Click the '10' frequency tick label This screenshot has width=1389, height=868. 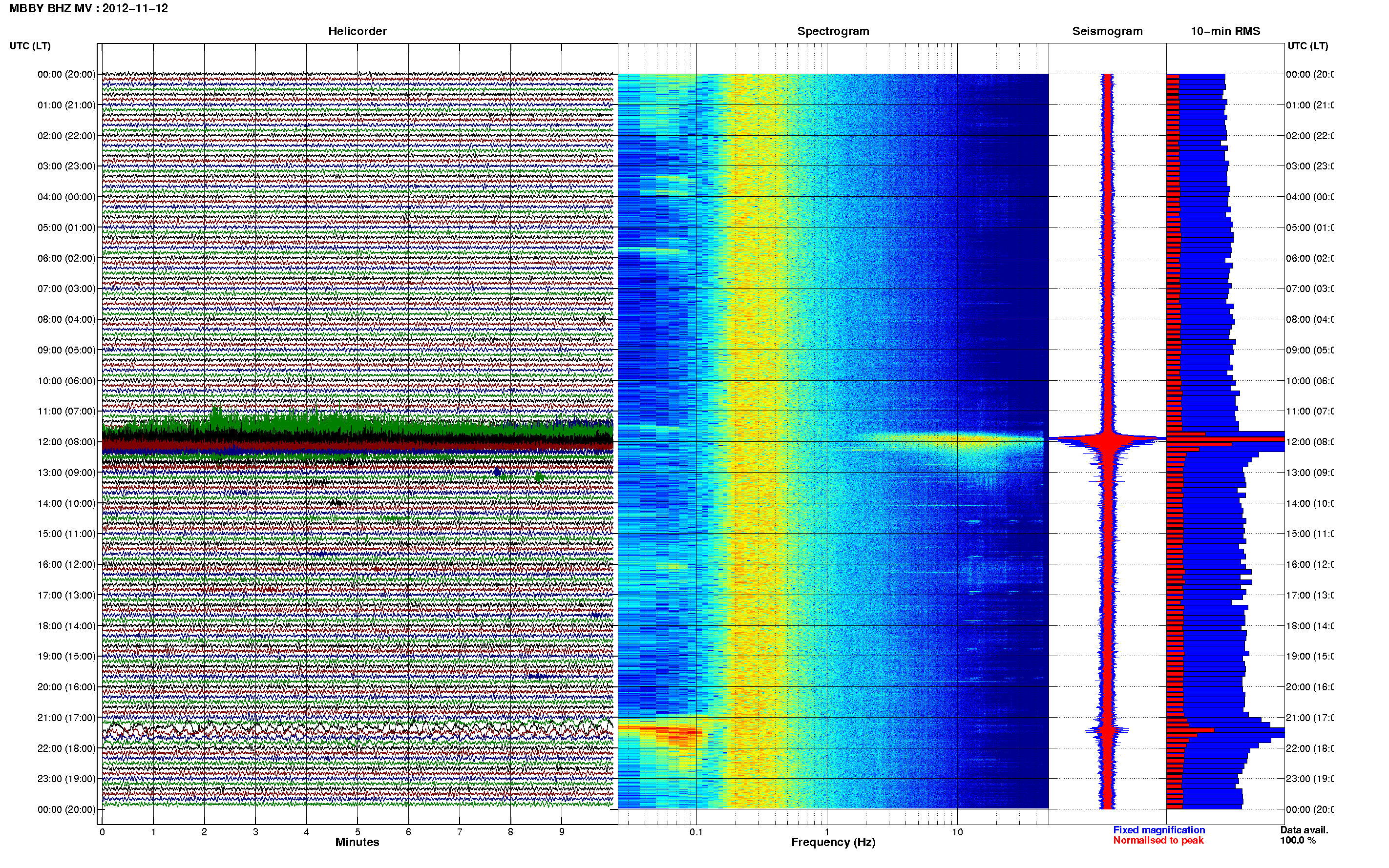pos(957,832)
